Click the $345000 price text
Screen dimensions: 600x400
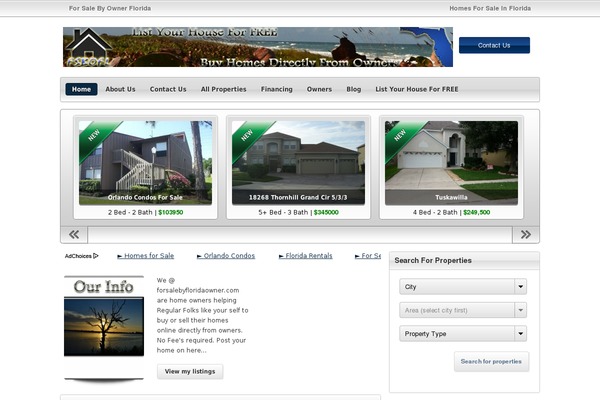(326, 212)
